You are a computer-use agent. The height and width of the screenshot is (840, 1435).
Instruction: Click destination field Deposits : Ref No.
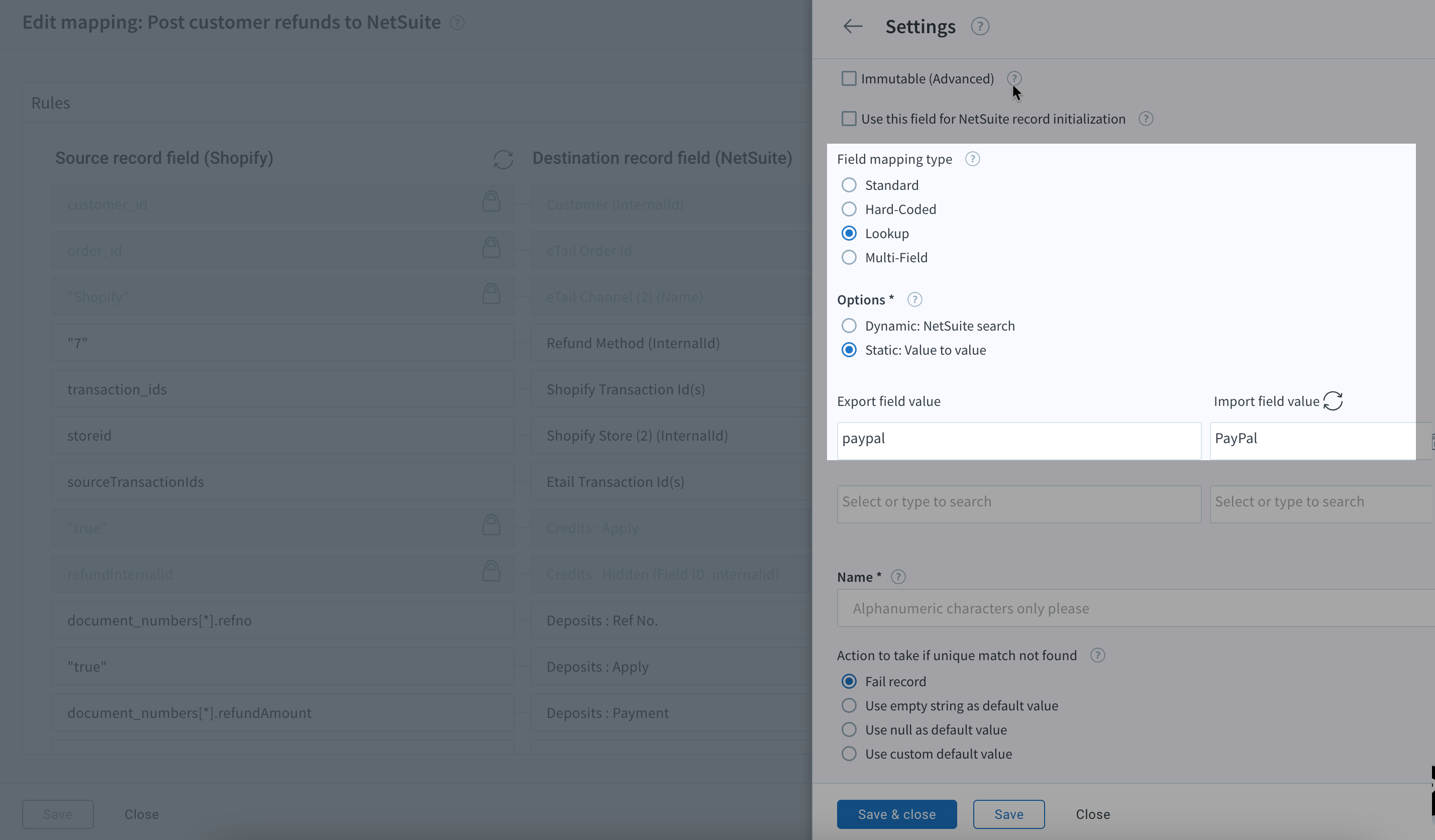coord(671,620)
